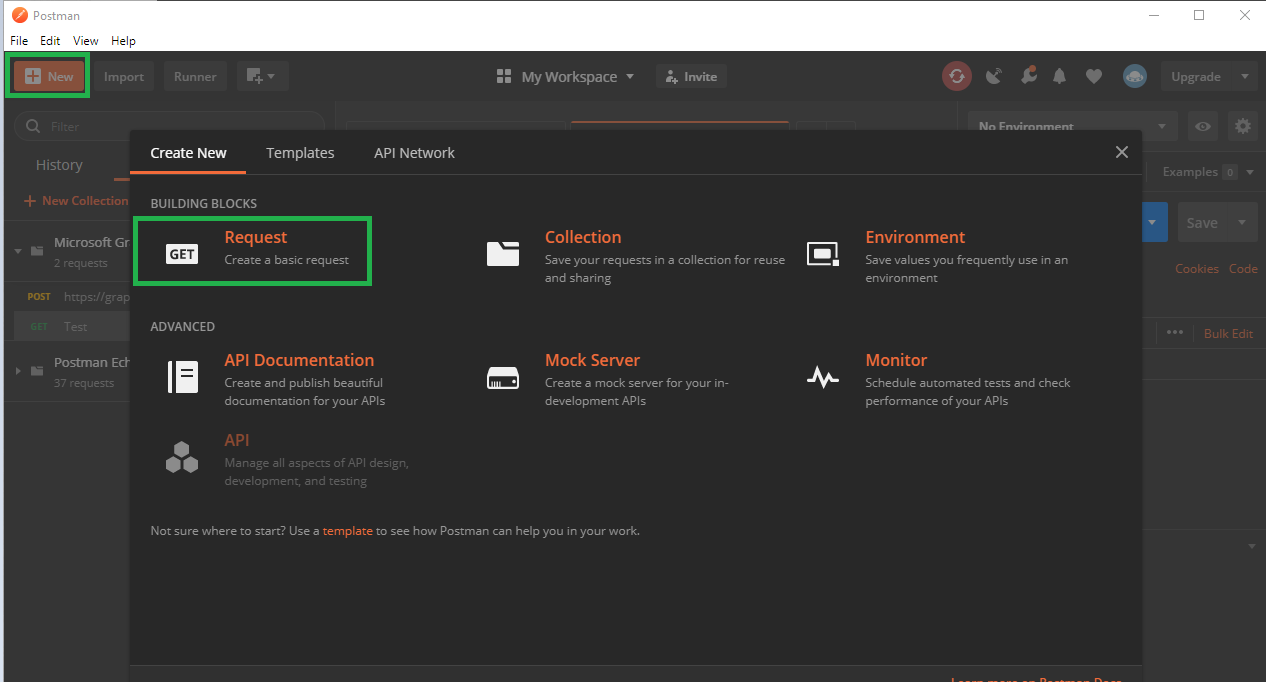Image resolution: width=1266 pixels, height=682 pixels.
Task: Click the new window icon beside Runner
Action: tap(254, 76)
